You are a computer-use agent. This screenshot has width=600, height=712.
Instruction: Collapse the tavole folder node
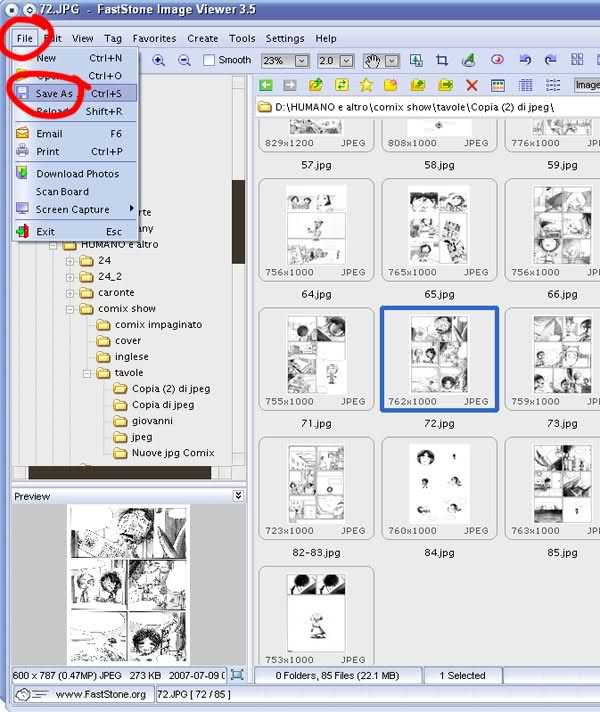coord(86,373)
